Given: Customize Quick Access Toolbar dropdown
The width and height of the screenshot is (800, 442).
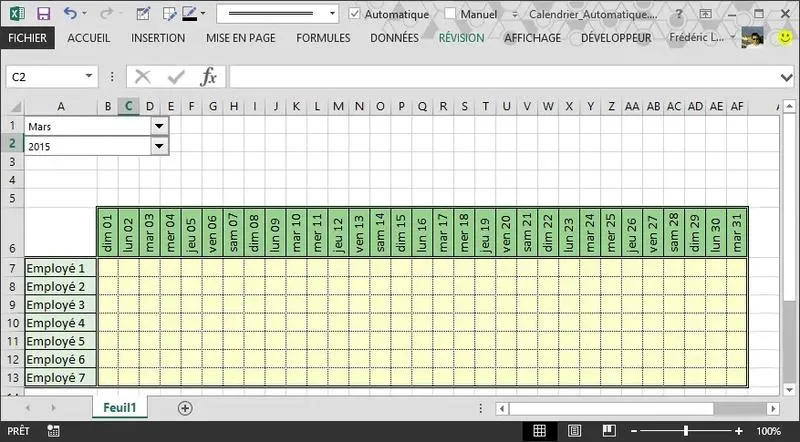Looking at the screenshot, I should point(514,14).
